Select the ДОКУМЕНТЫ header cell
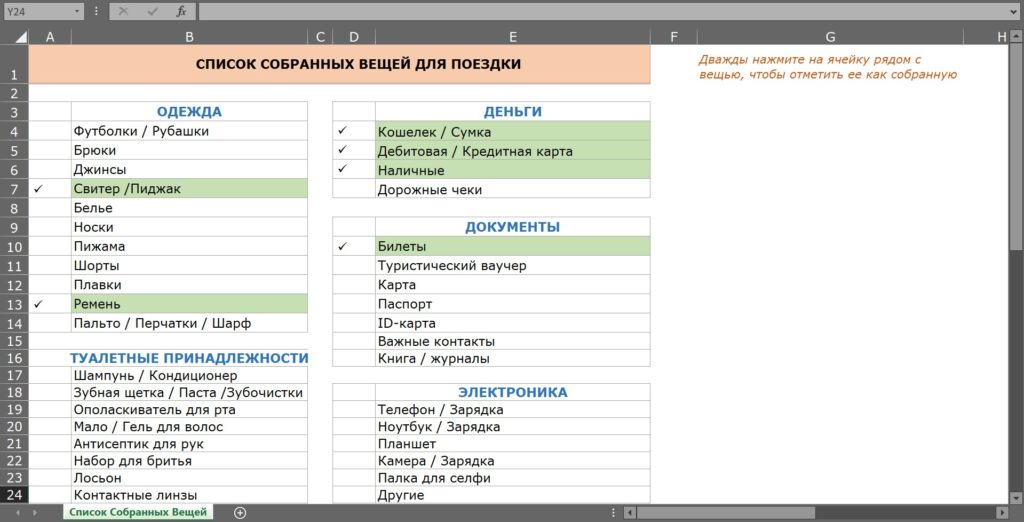 [513, 227]
